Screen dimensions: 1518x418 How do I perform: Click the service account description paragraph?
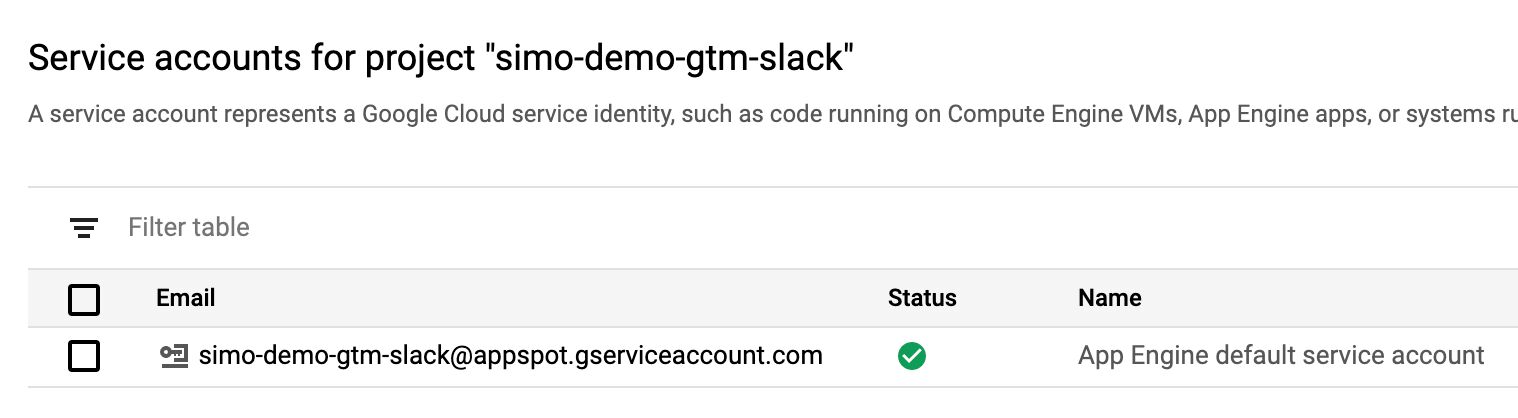tap(773, 114)
